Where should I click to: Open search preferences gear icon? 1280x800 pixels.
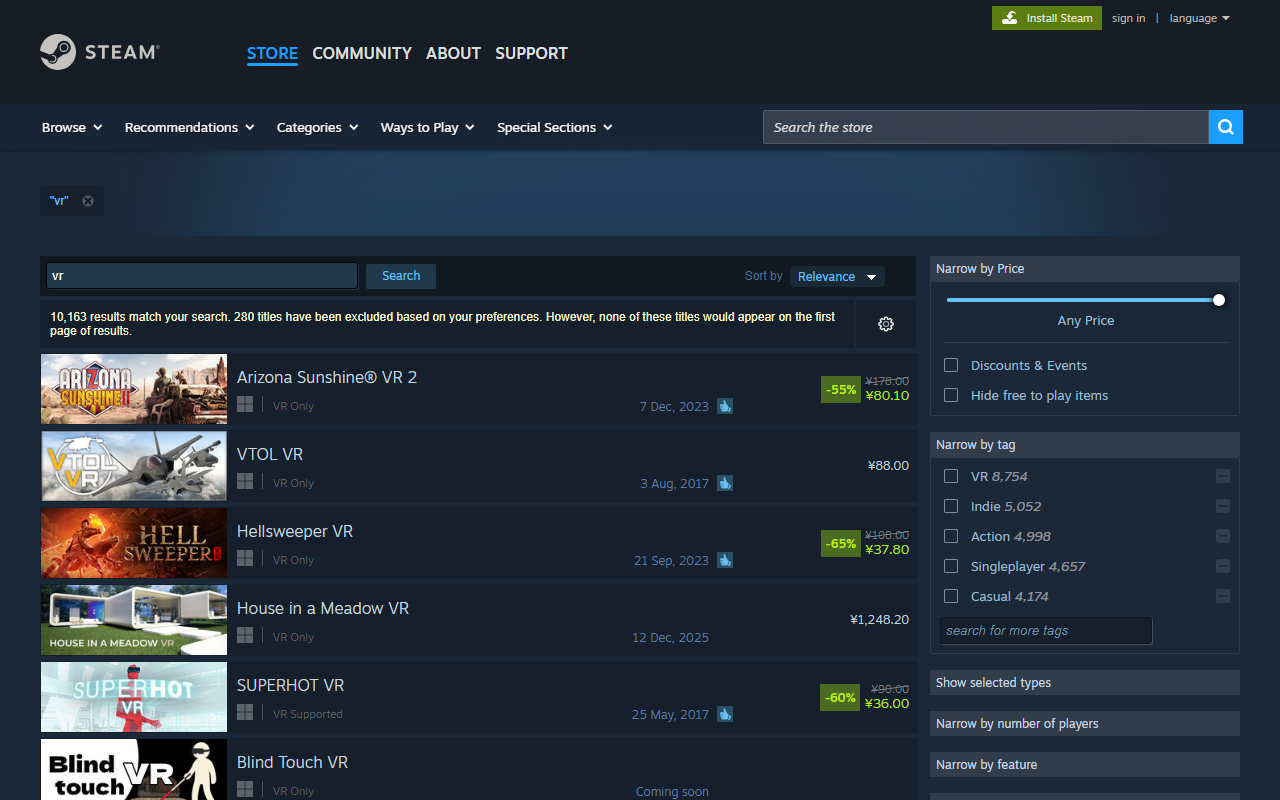pos(885,324)
